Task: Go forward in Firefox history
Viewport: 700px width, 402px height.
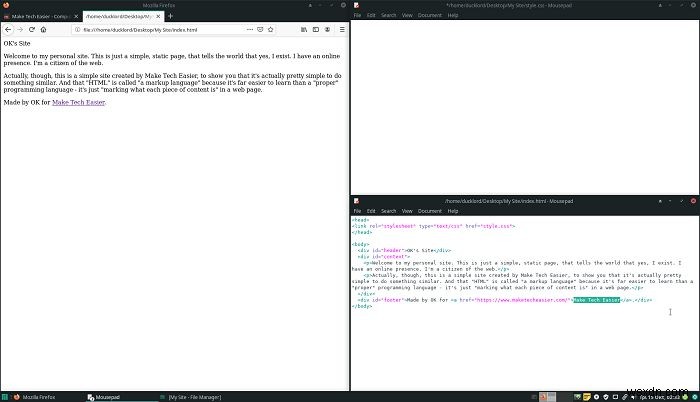Action: point(20,29)
